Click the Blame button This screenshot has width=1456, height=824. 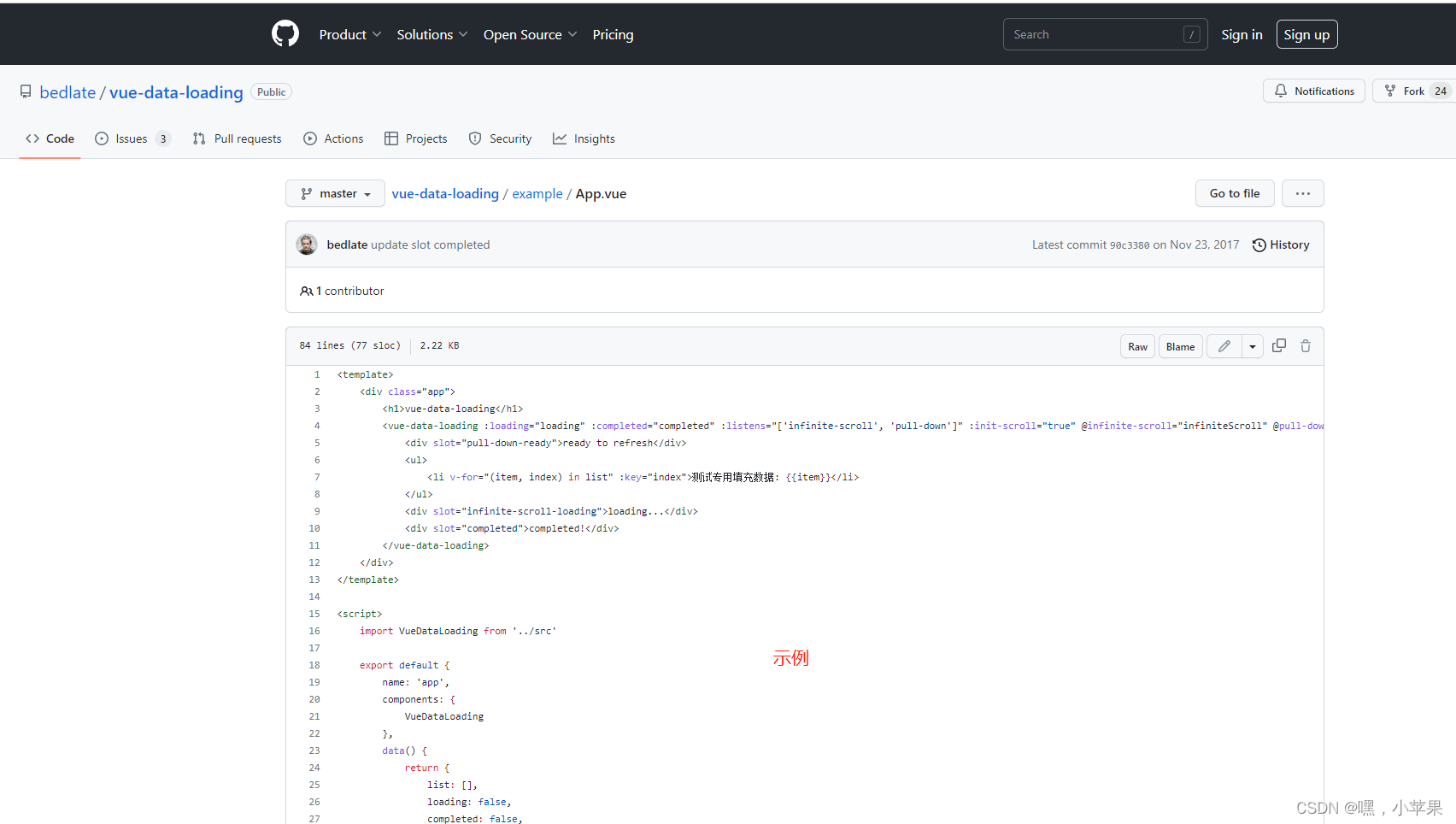tap(1180, 346)
